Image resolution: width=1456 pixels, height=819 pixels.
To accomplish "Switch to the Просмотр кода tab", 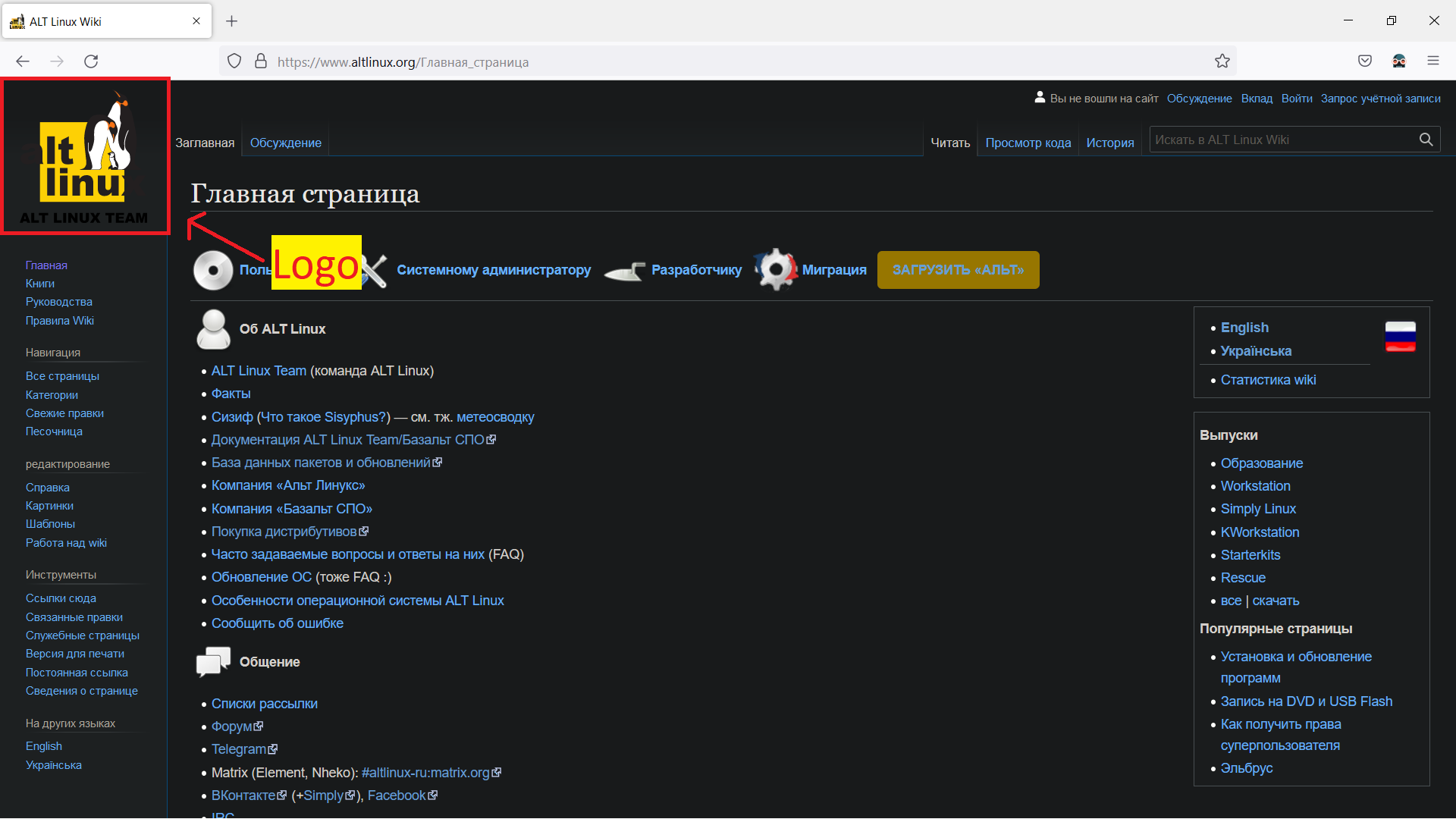I will (x=1028, y=142).
